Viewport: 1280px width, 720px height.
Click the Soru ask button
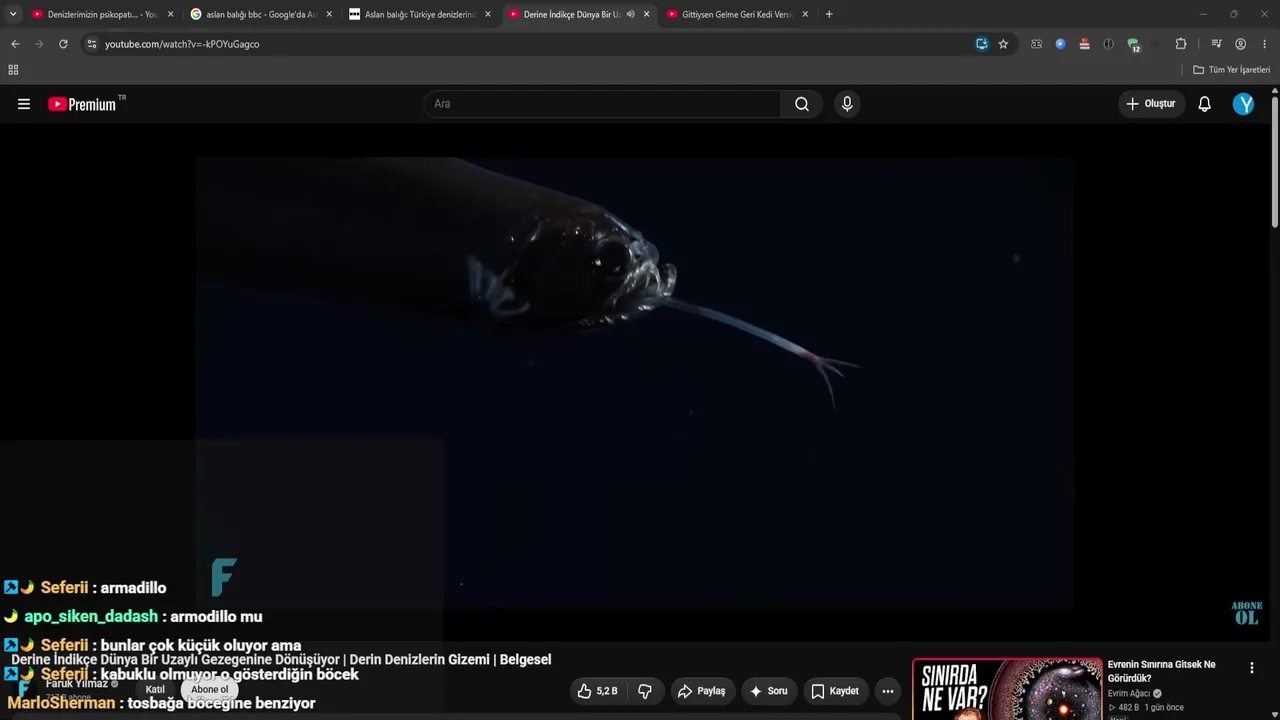click(x=768, y=691)
